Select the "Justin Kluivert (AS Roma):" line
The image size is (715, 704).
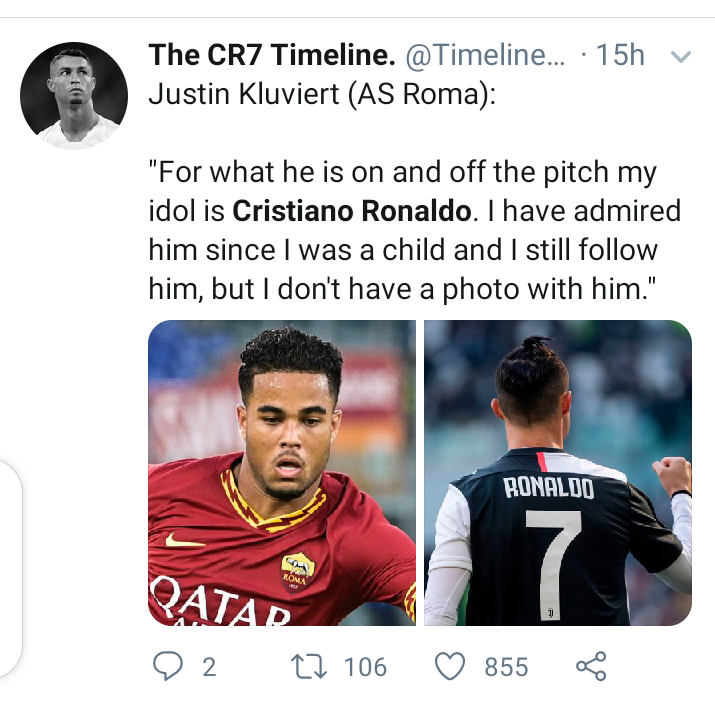click(x=322, y=94)
